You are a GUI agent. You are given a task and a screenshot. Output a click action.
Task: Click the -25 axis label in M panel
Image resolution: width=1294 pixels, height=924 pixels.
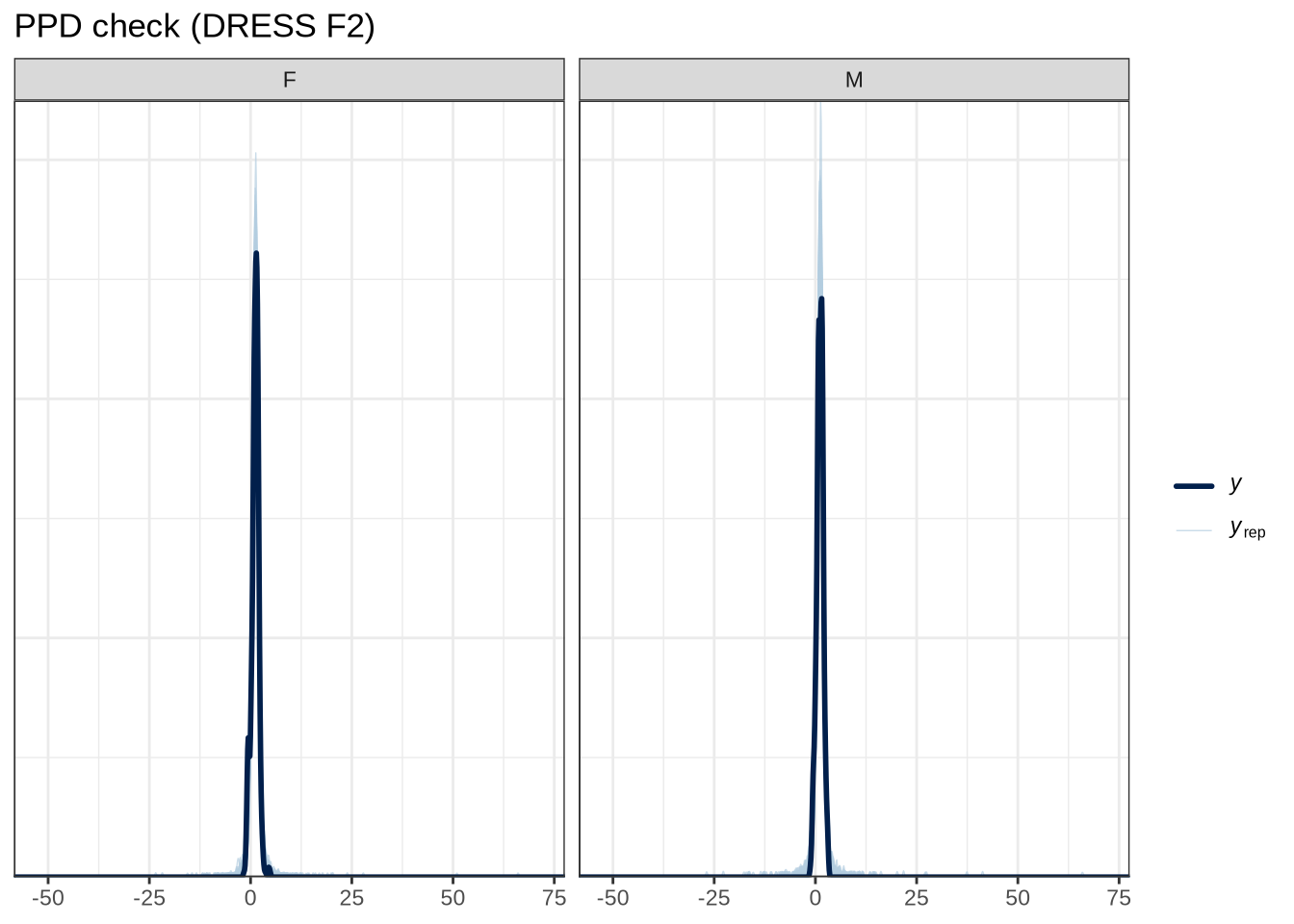(x=713, y=899)
